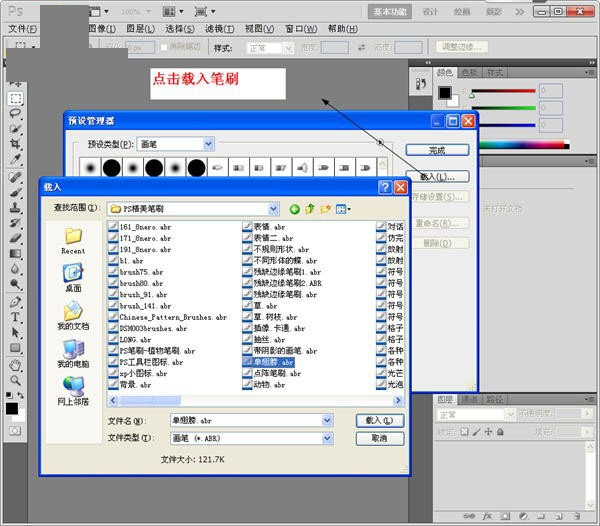Open the 样式 style dropdown in options bar
The width and height of the screenshot is (600, 526).
tap(289, 48)
